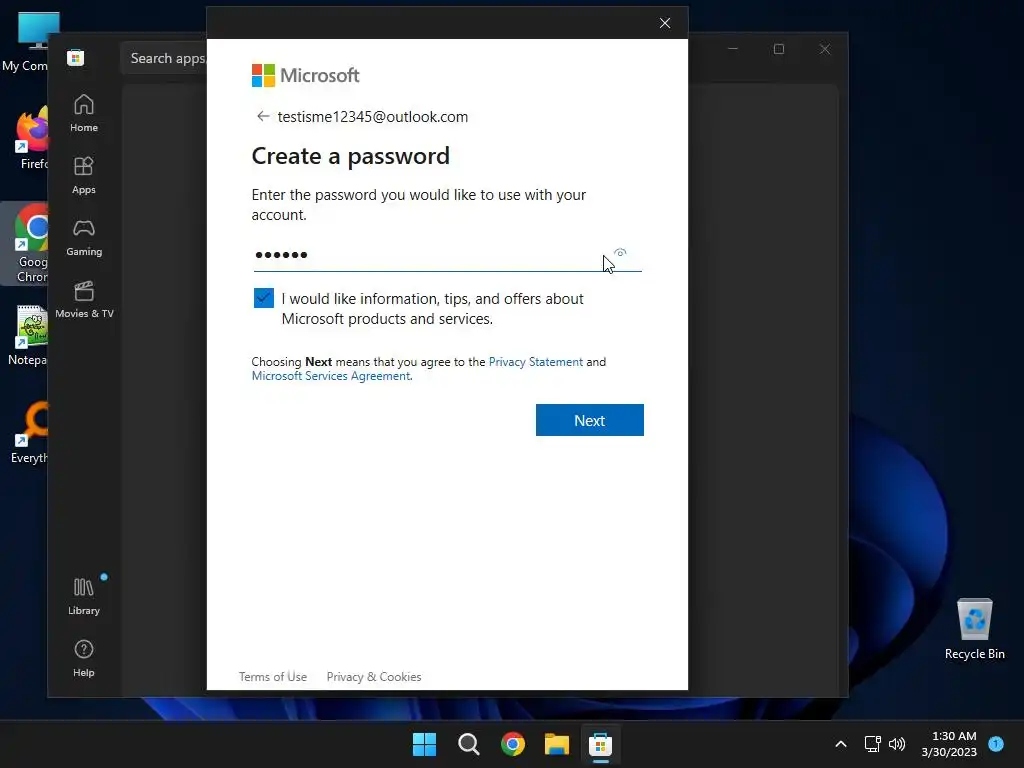Click the Next button

590,420
